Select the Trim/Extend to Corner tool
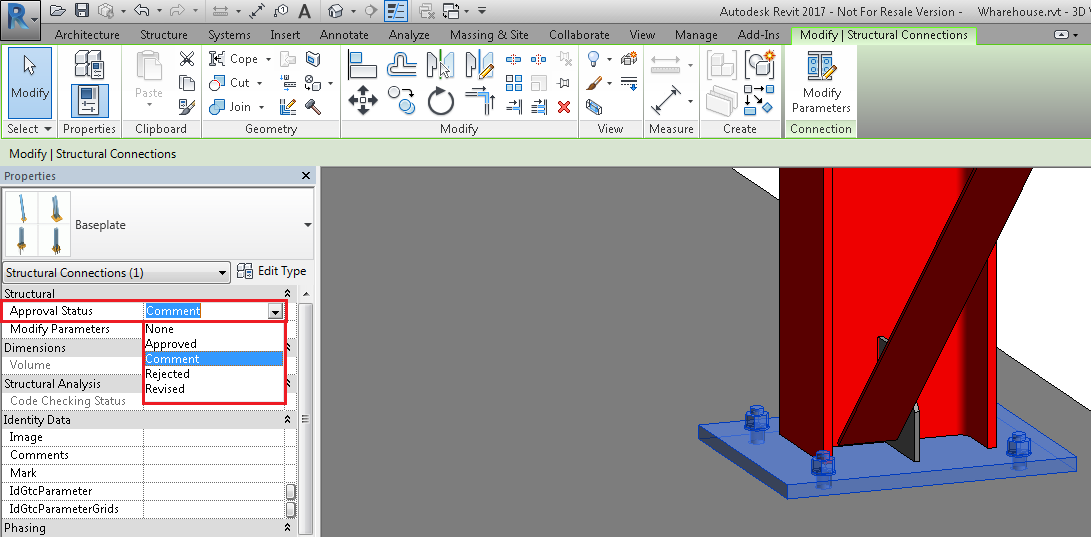The image size is (1091, 537). (x=479, y=101)
